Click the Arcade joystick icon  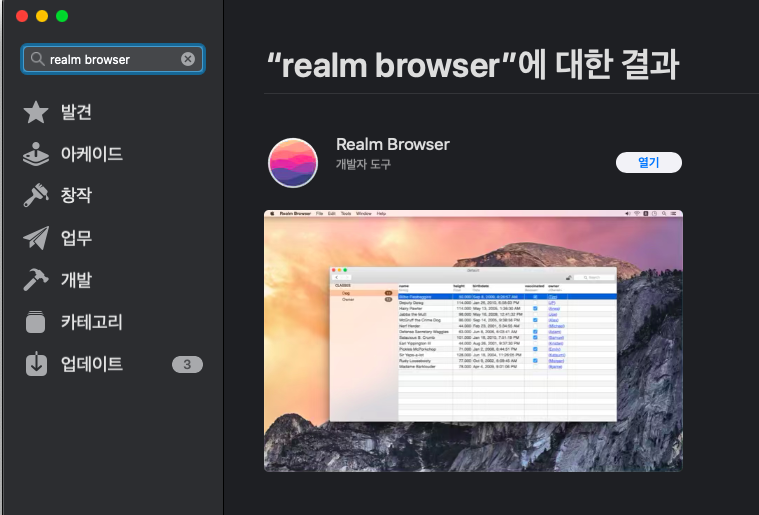36,154
